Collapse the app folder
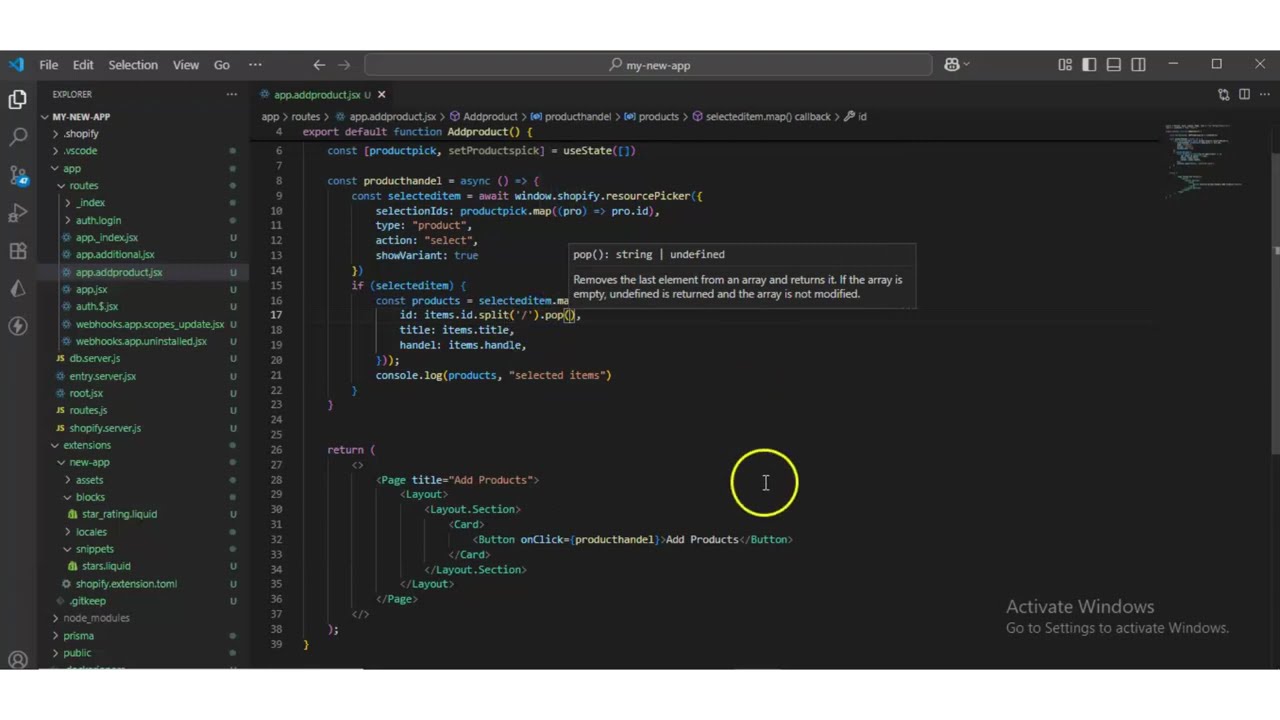Image resolution: width=1280 pixels, height=720 pixels. click(72, 168)
